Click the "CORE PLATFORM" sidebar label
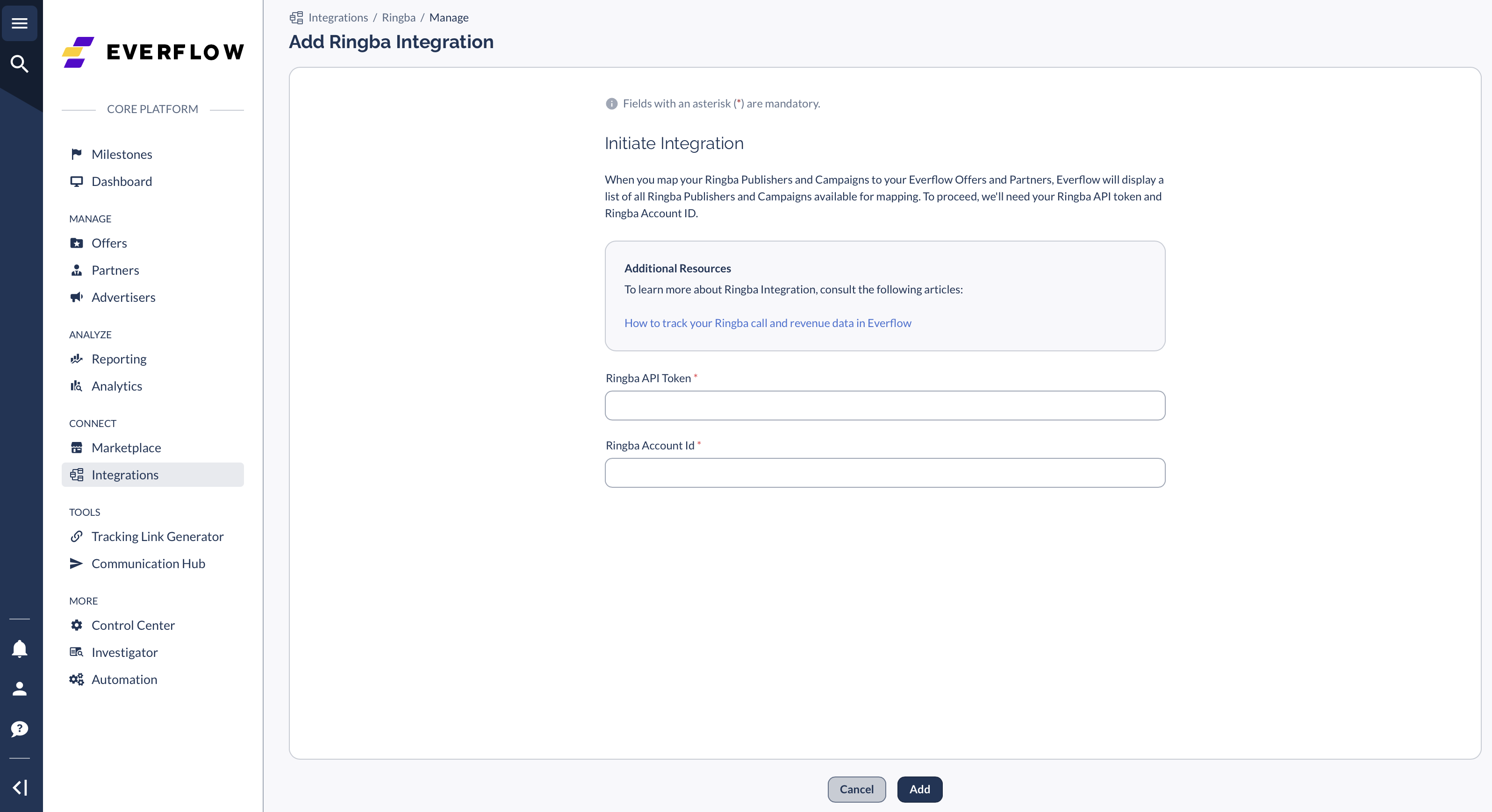Screen dimensions: 1492x812 click(x=152, y=109)
